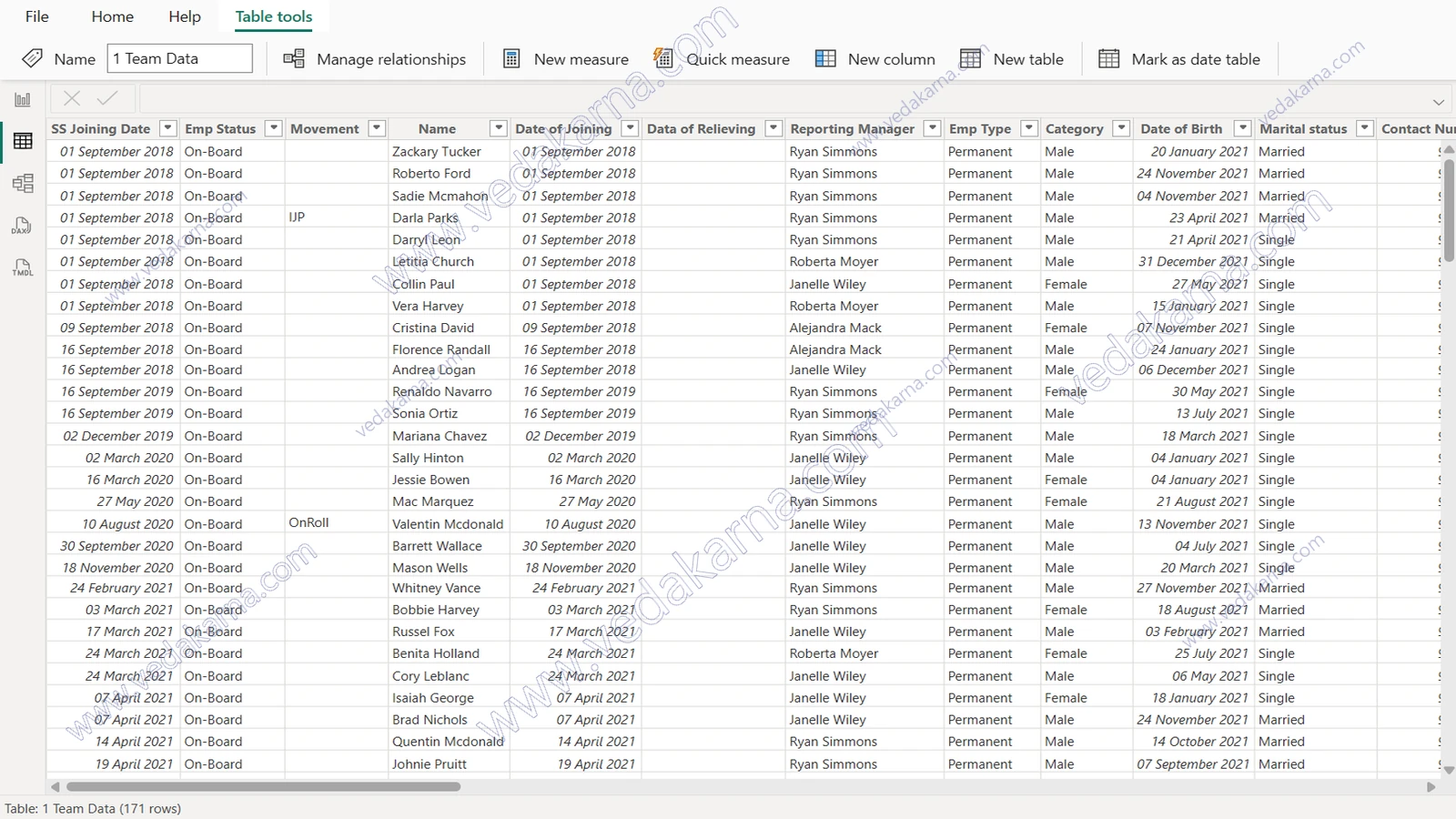The width and height of the screenshot is (1456, 819).
Task: Commit formula with the checkmark icon
Action: pos(107,97)
